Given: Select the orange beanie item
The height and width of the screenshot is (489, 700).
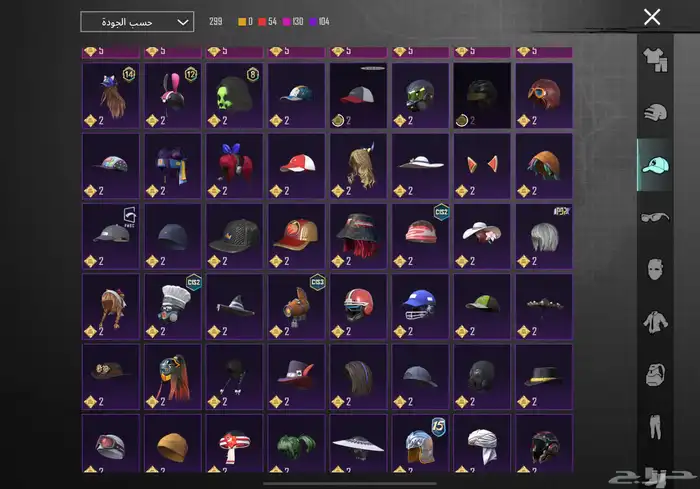Looking at the screenshot, I should (x=174, y=445).
